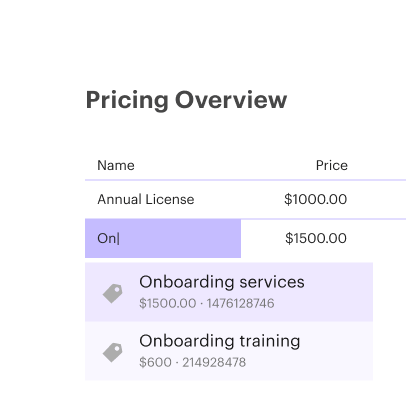This screenshot has width=406, height=406.
Task: Click the $1500.00 price under Onboarding services
Action: pos(168,303)
